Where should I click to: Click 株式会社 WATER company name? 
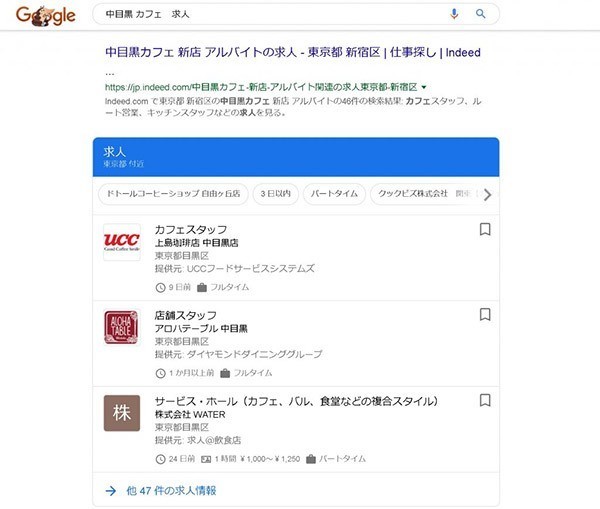coord(190,414)
